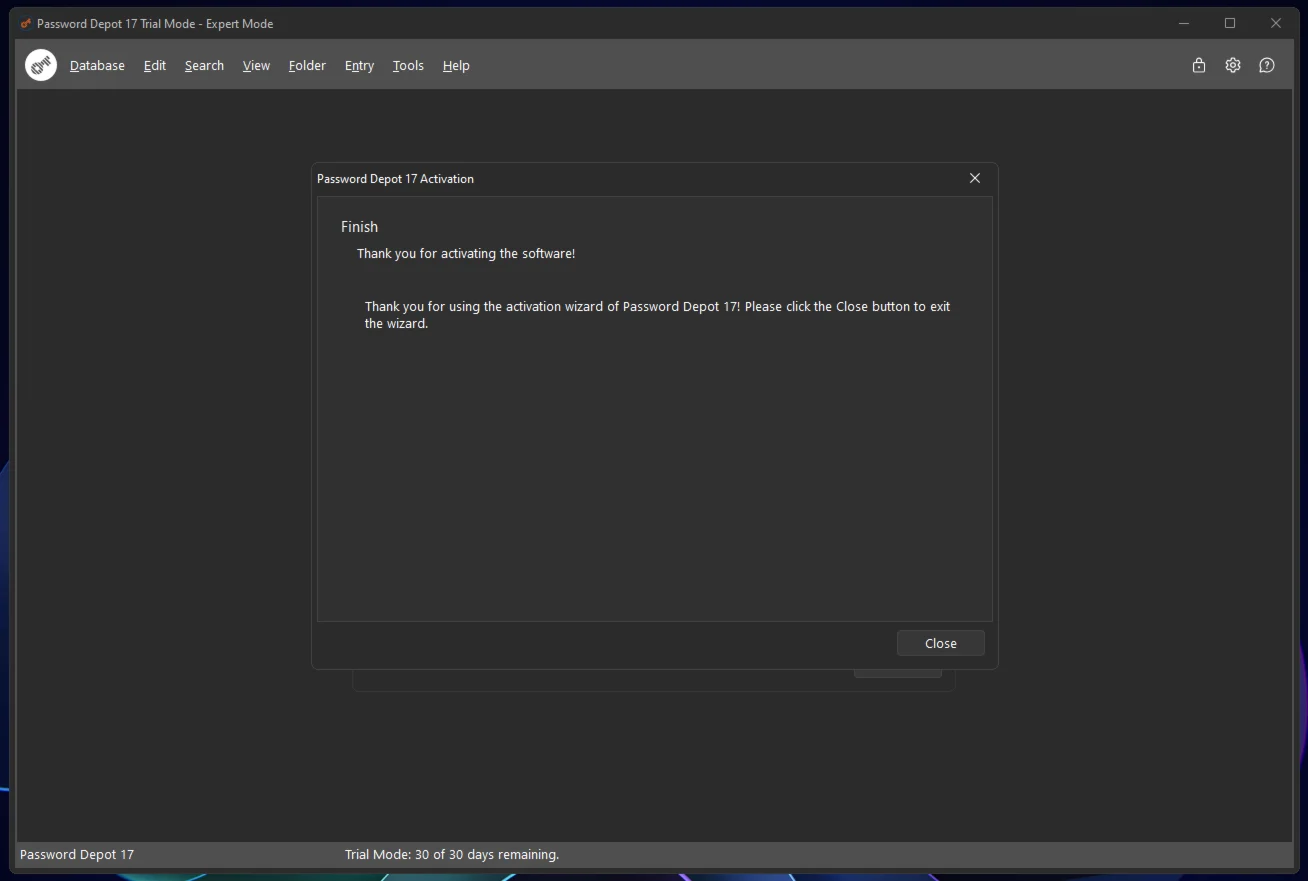
Task: Click the Trial Mode days remaining status text
Action: 452,854
